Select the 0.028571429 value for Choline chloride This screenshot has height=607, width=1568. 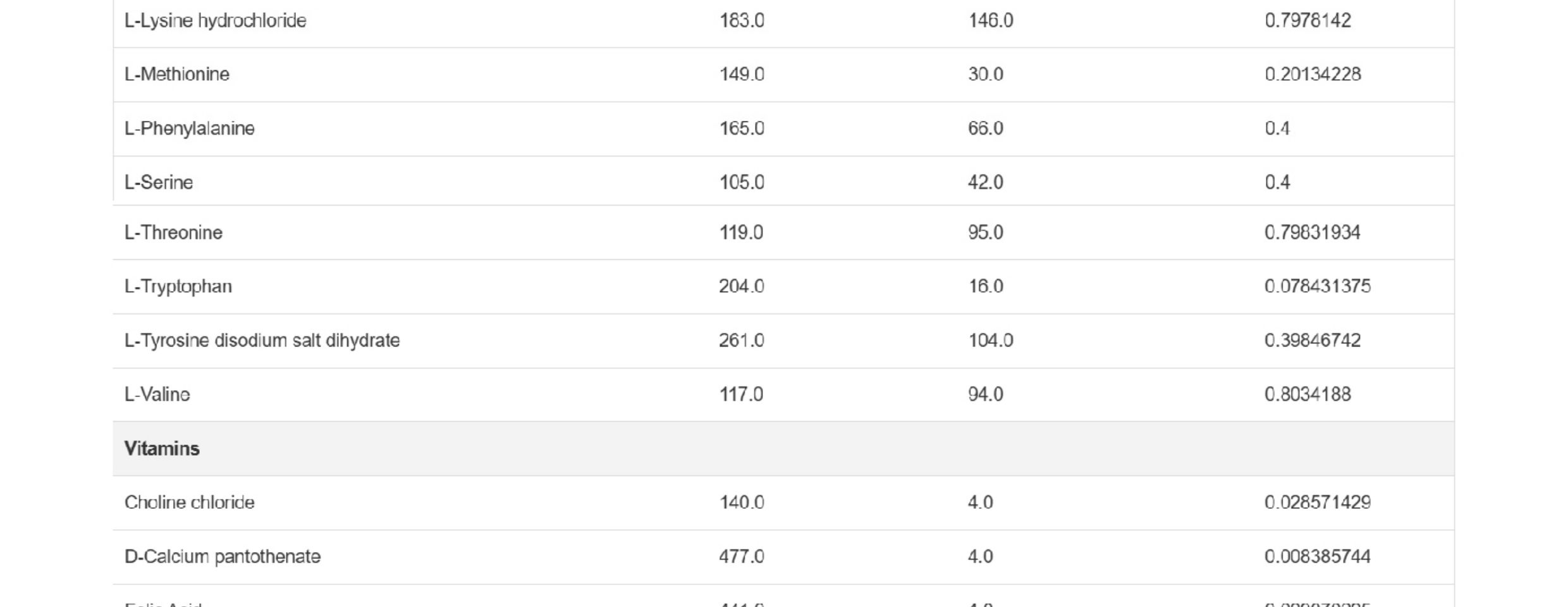(x=1318, y=503)
